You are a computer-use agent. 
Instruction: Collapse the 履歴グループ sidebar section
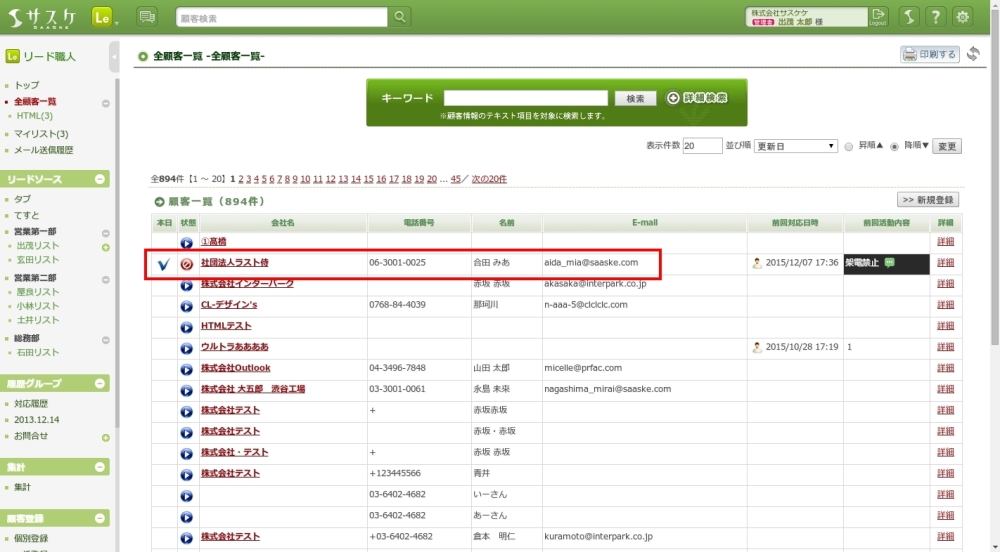[x=100, y=384]
